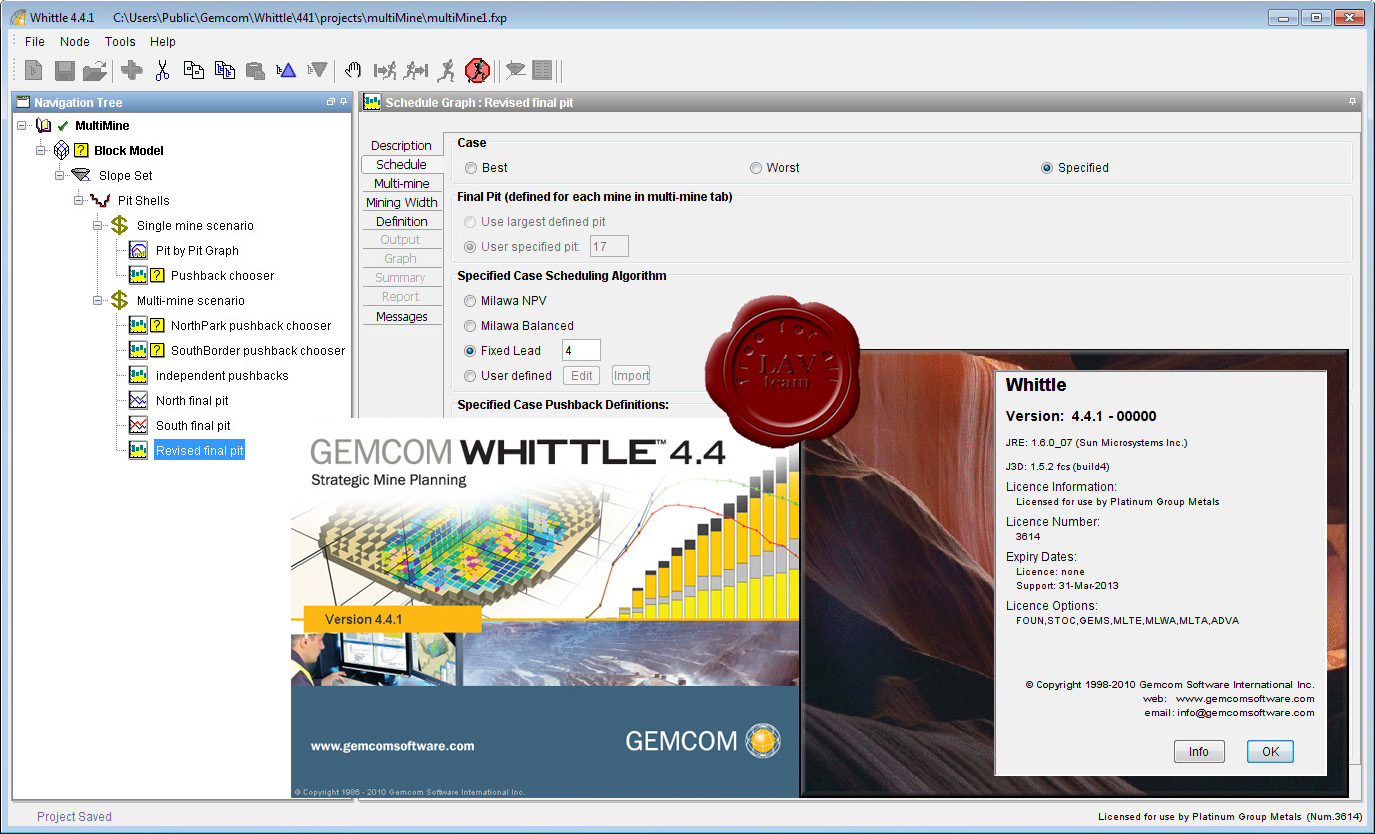The height and width of the screenshot is (834, 1375).
Task: Click the Fixed Lead value field
Action: tap(581, 350)
